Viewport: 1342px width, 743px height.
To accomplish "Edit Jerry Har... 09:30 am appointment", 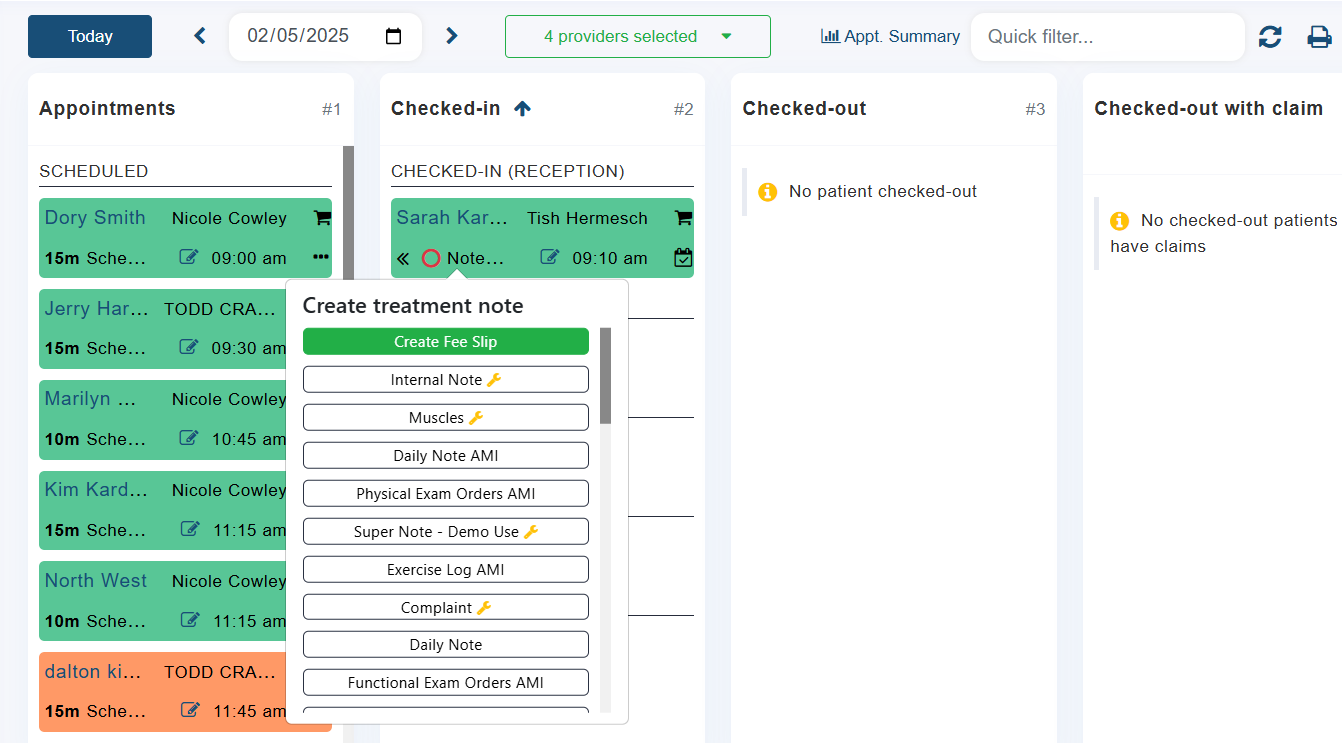I will coord(189,347).
